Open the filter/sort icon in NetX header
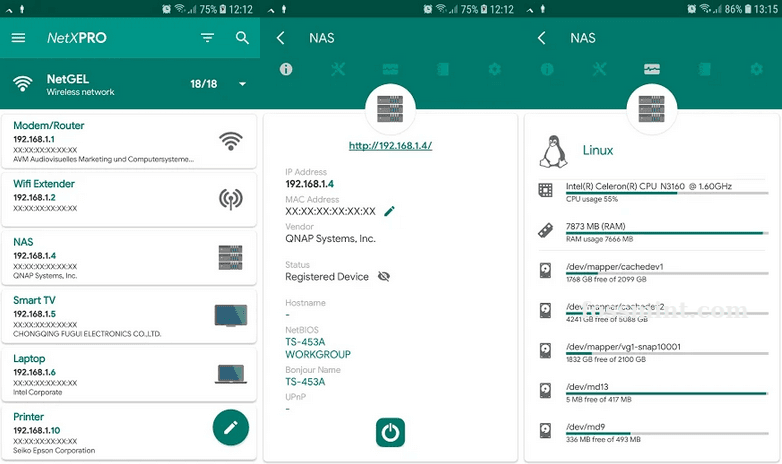Image resolution: width=782 pixels, height=464 pixels. pos(207,38)
